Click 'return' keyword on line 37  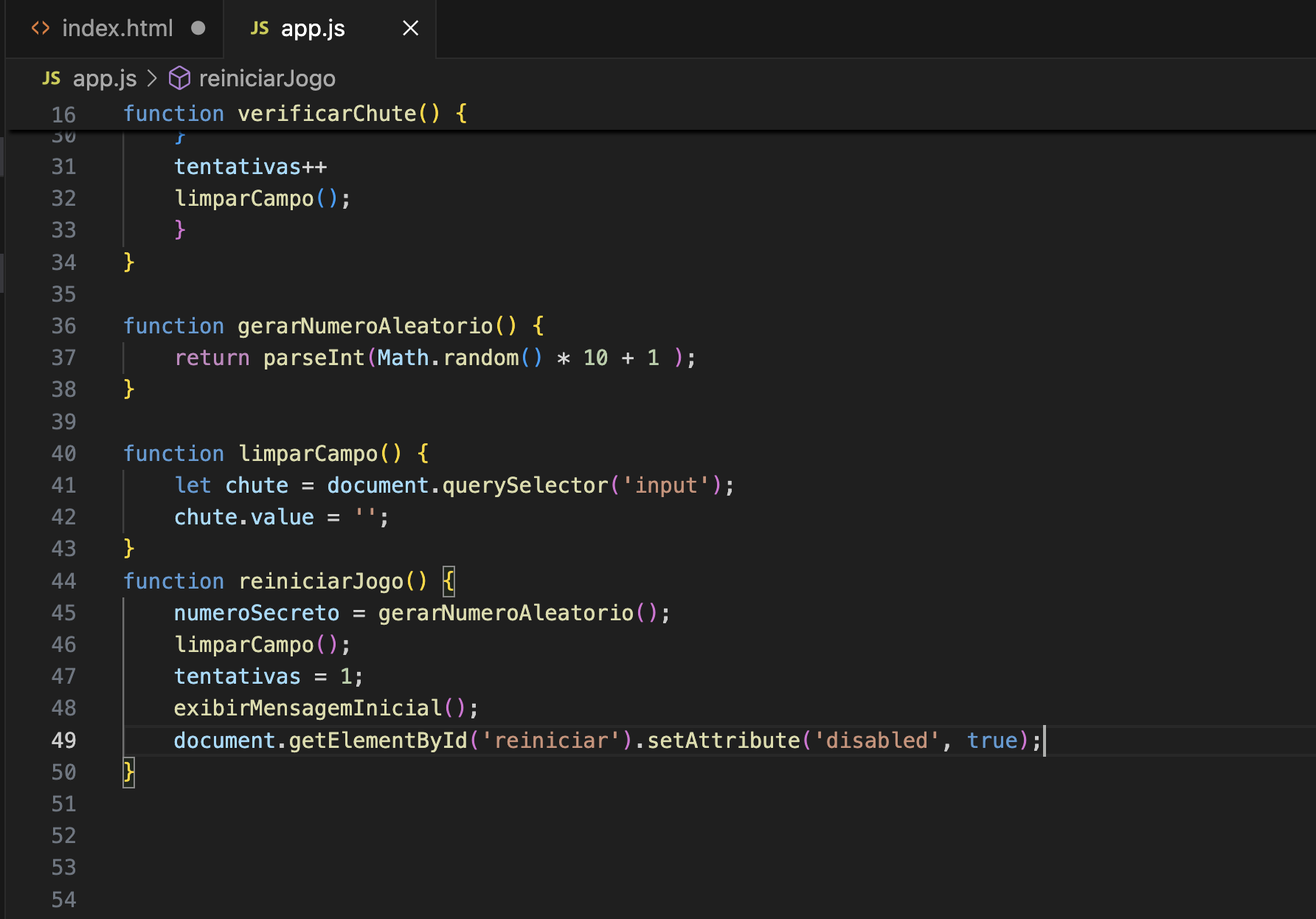tap(212, 358)
